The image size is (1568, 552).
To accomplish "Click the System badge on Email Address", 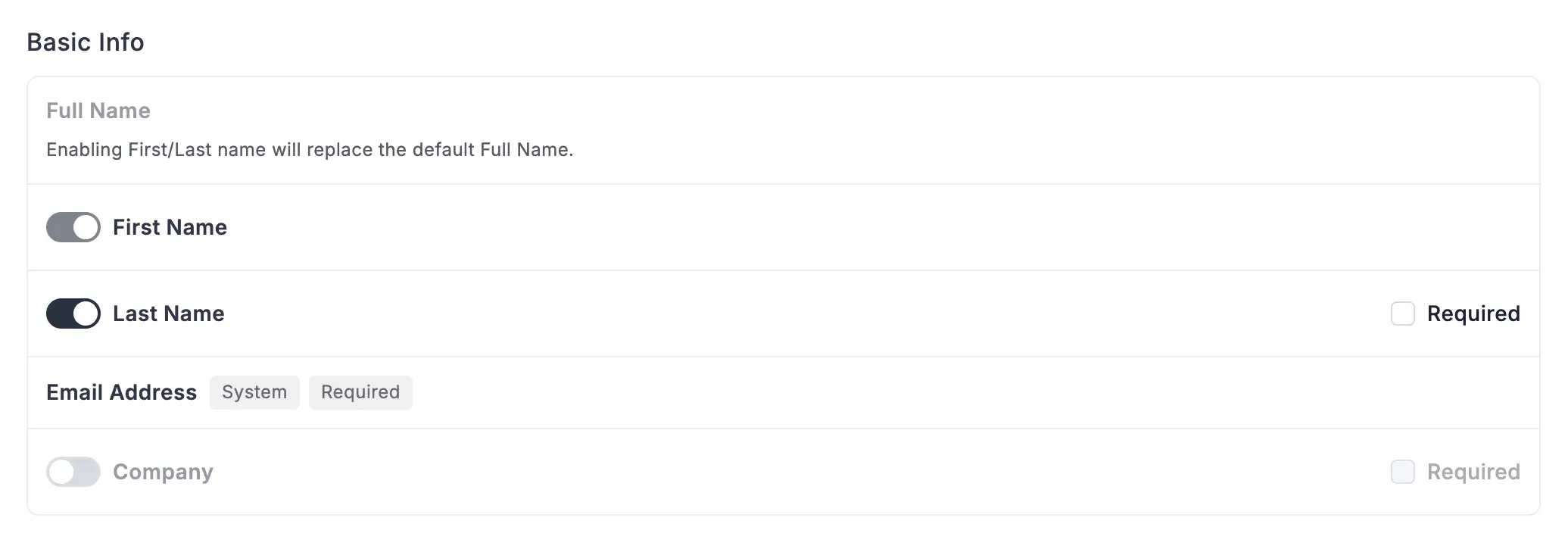I will pos(254,392).
